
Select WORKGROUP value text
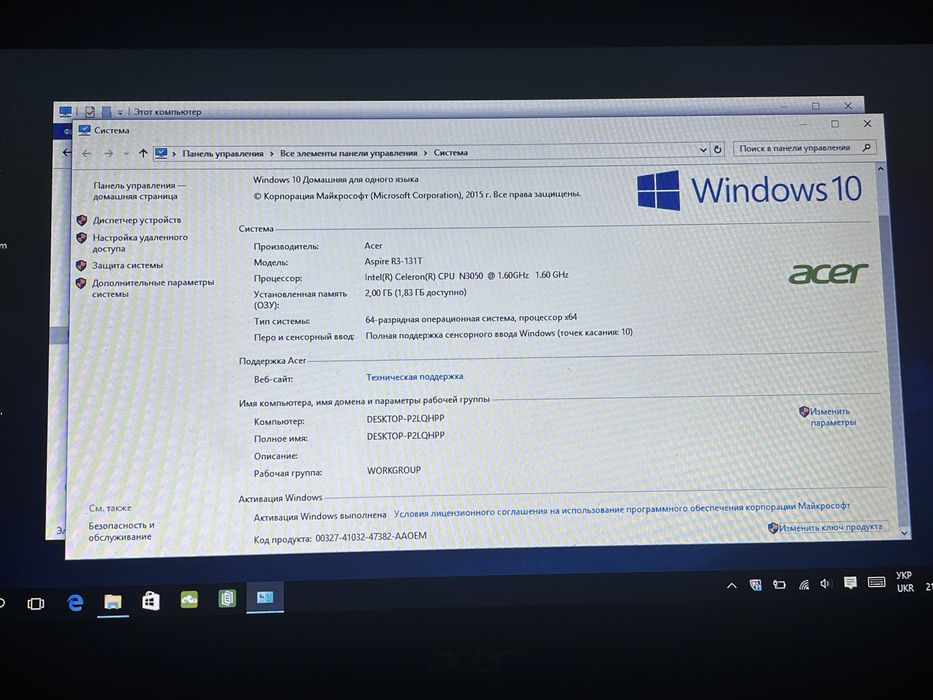point(393,470)
